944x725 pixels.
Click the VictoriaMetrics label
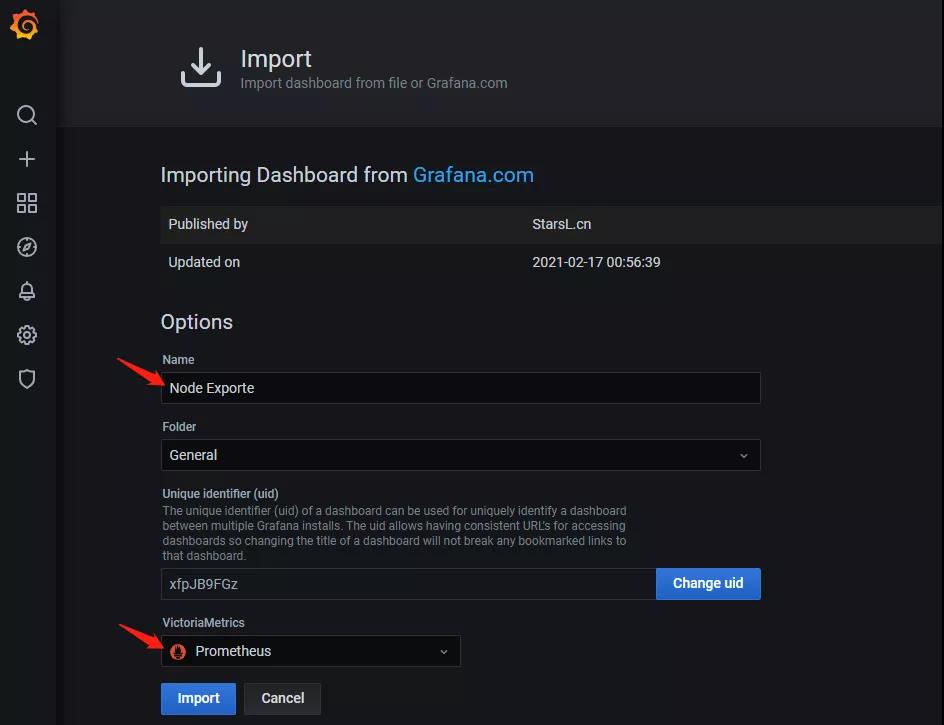tap(203, 623)
